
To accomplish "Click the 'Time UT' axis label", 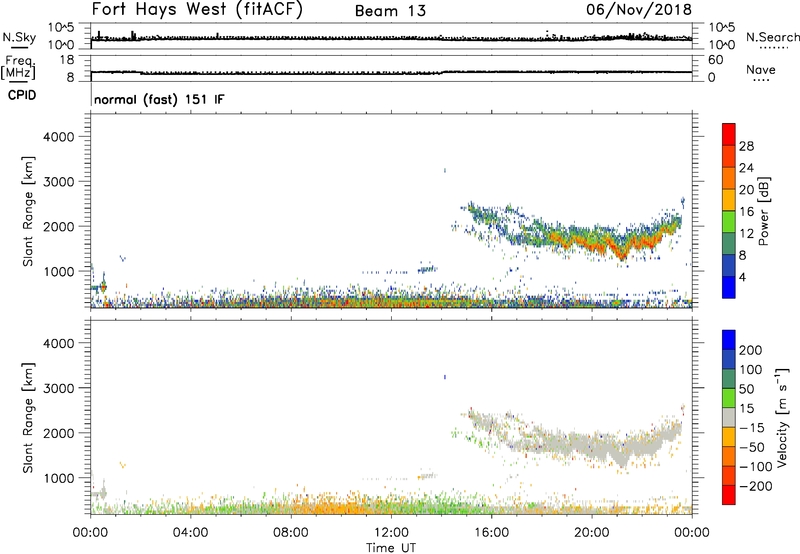I will click(x=391, y=548).
